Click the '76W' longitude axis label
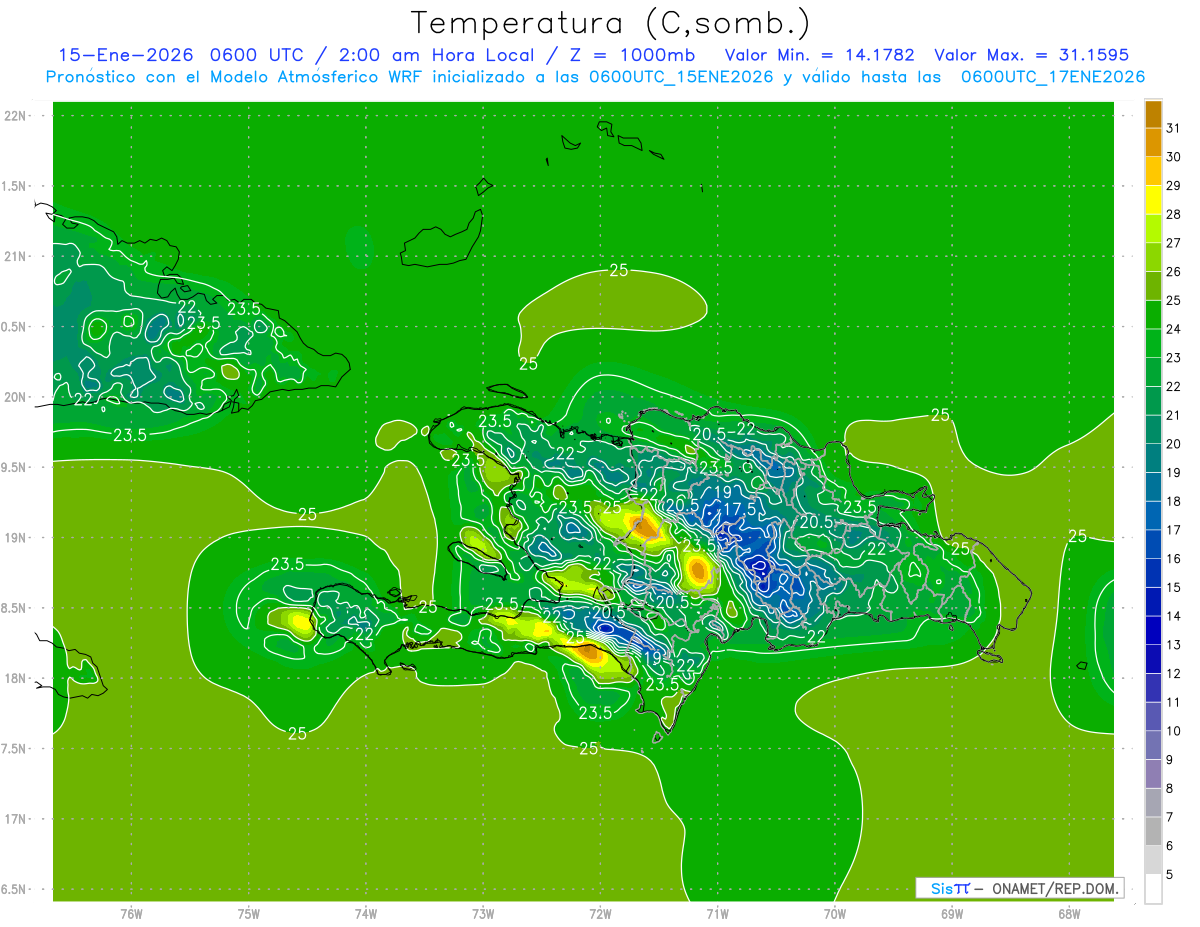 131,913
